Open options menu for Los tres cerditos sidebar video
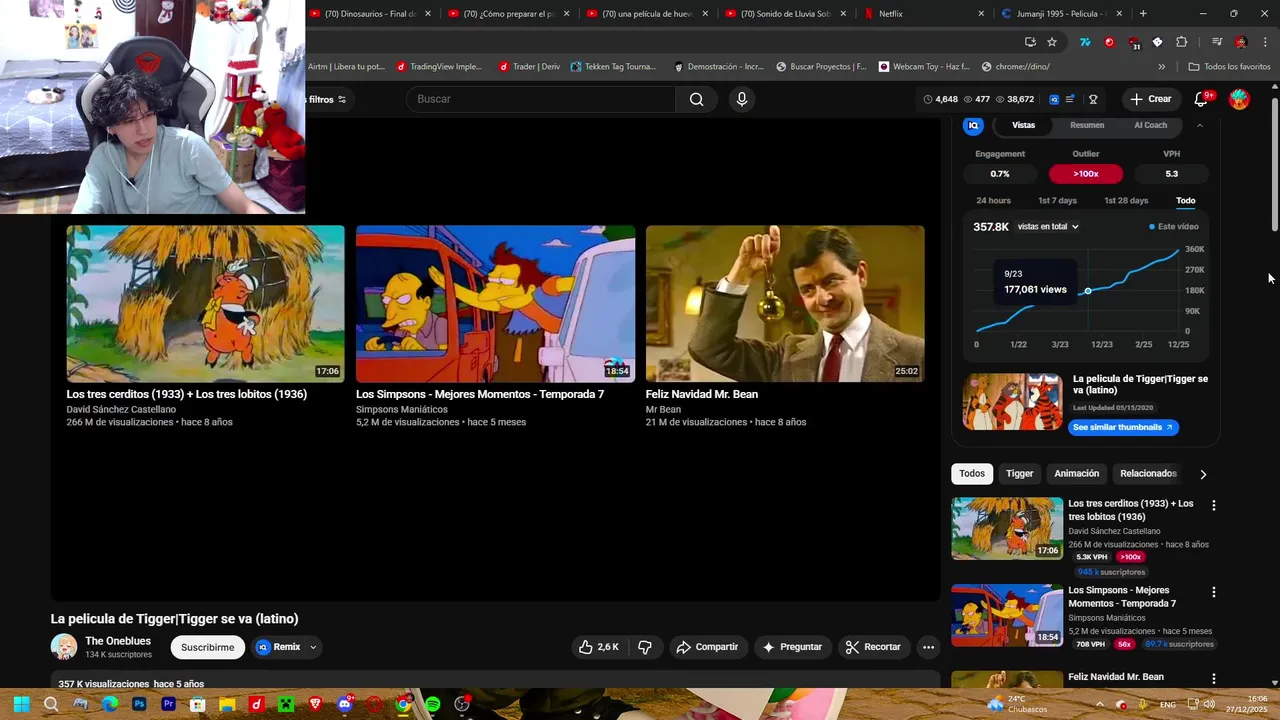 [x=1214, y=506]
